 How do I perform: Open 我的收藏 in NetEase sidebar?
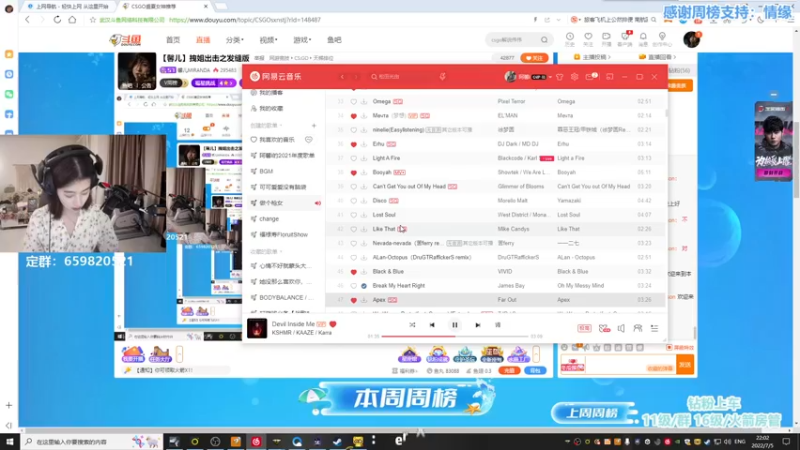point(271,109)
